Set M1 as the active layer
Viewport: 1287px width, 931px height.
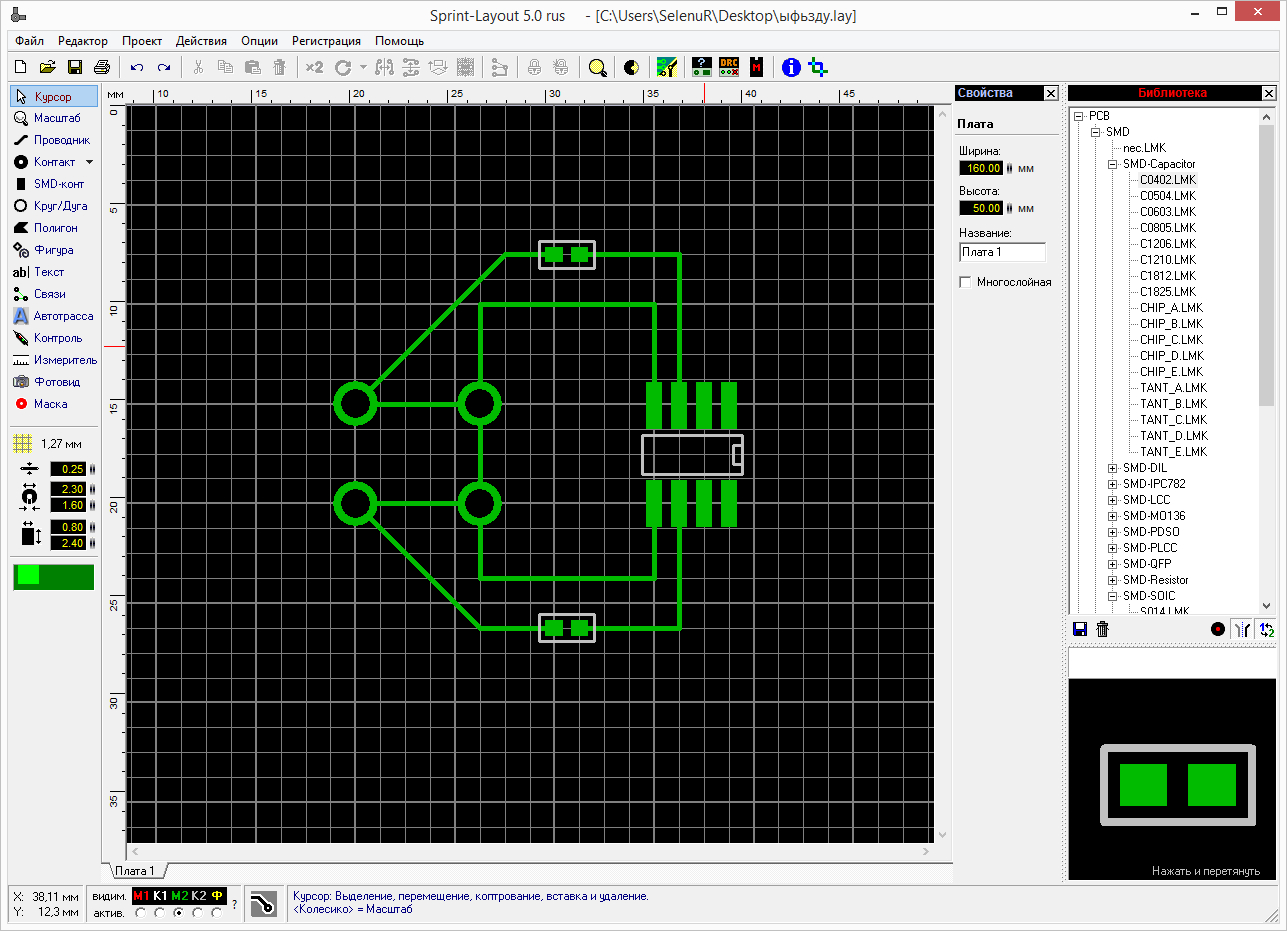point(140,912)
